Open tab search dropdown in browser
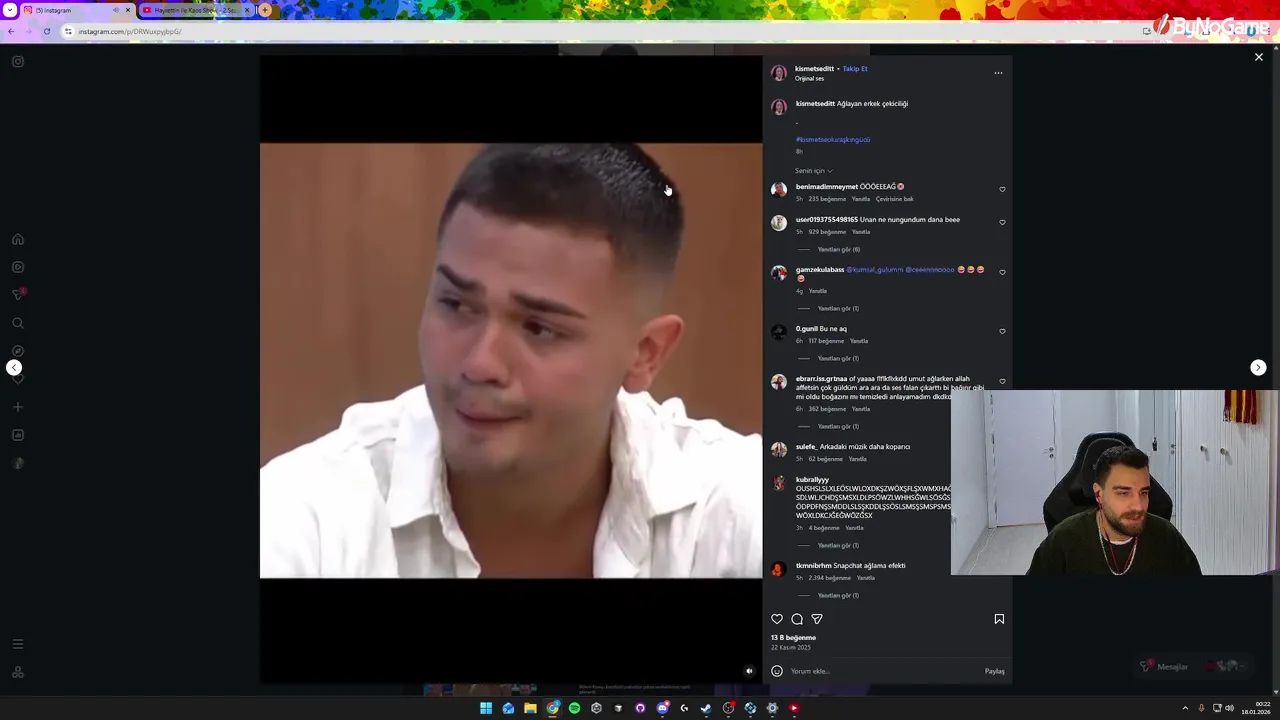This screenshot has height=720, width=1280. click(x=10, y=10)
